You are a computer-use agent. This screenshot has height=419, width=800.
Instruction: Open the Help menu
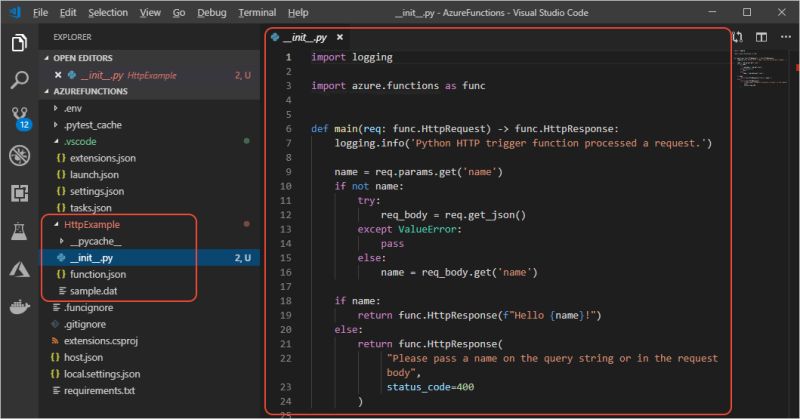298,13
